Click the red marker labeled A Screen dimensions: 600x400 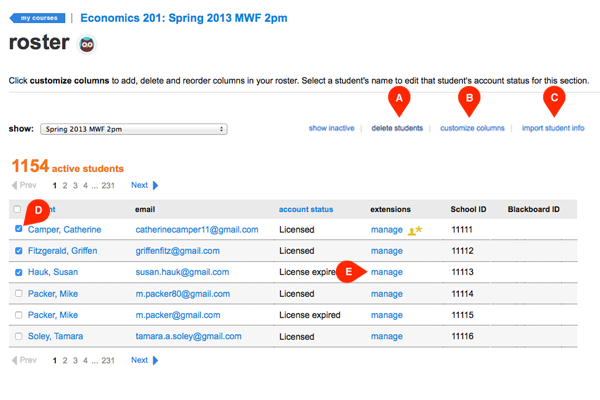(x=400, y=99)
